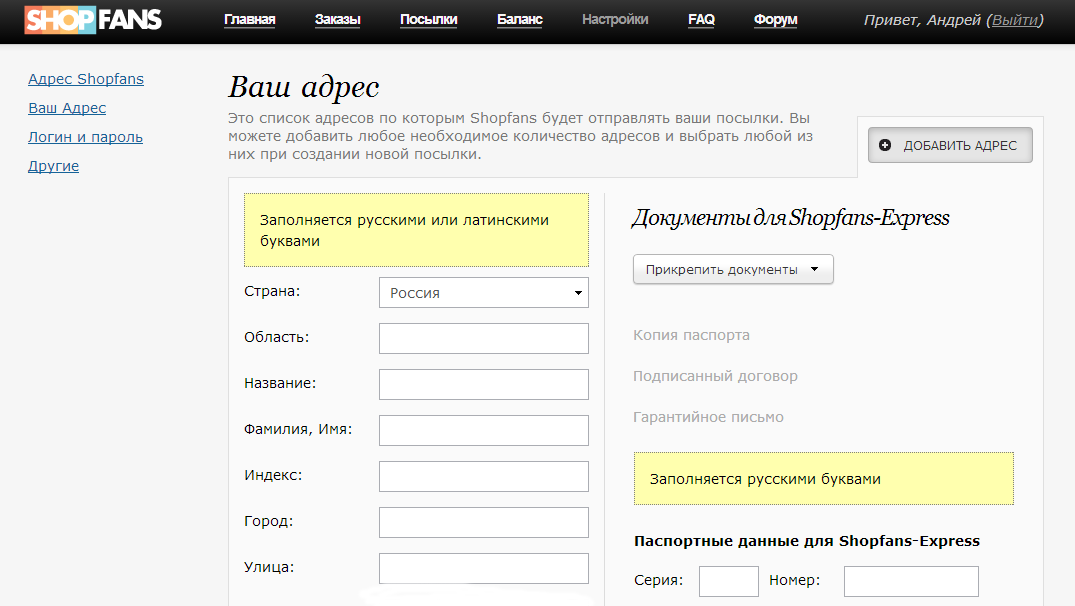Open the Главная menu item
Viewport: 1075px width, 606px height.
250,20
